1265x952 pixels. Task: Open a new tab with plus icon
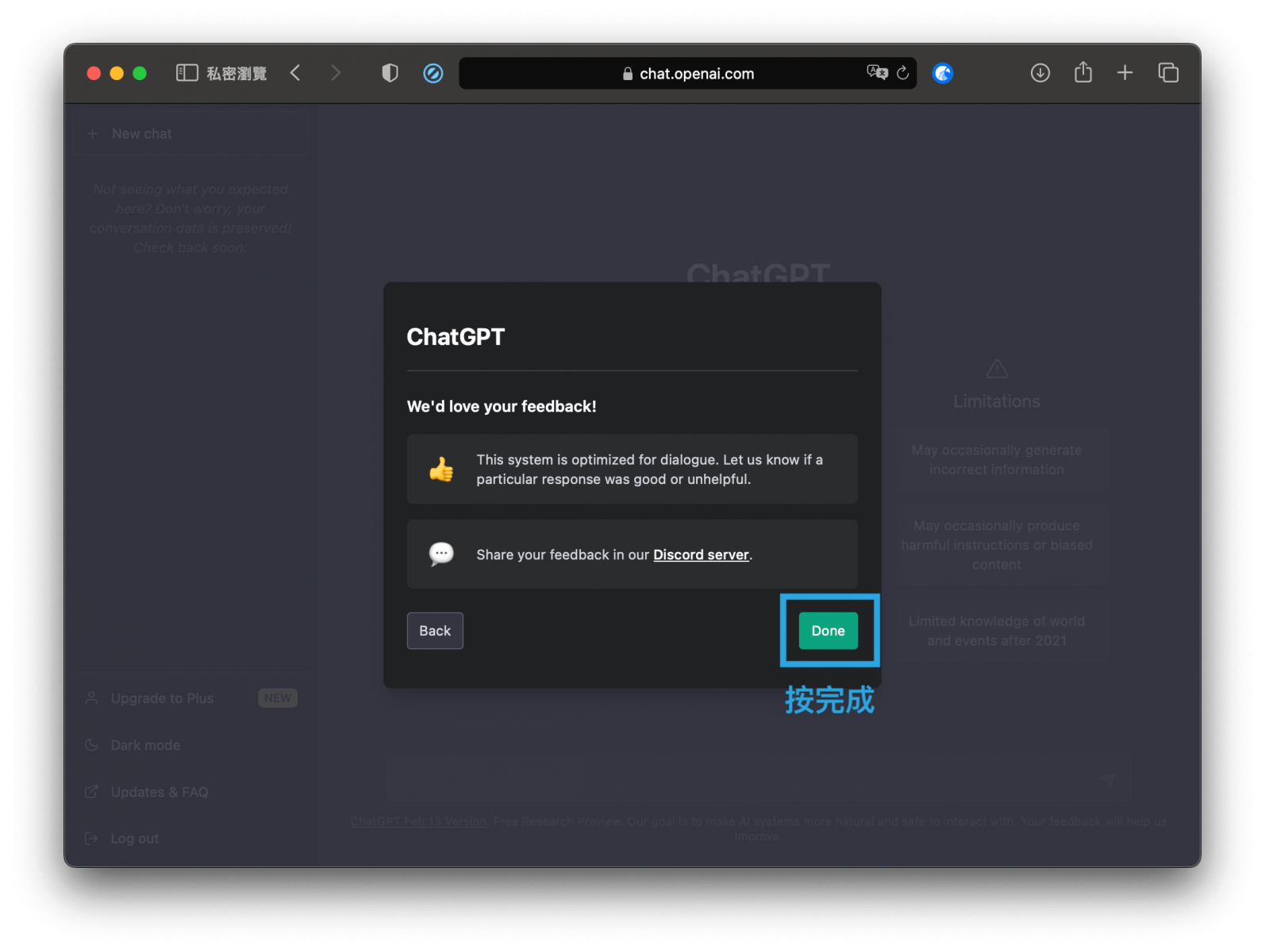[1125, 73]
